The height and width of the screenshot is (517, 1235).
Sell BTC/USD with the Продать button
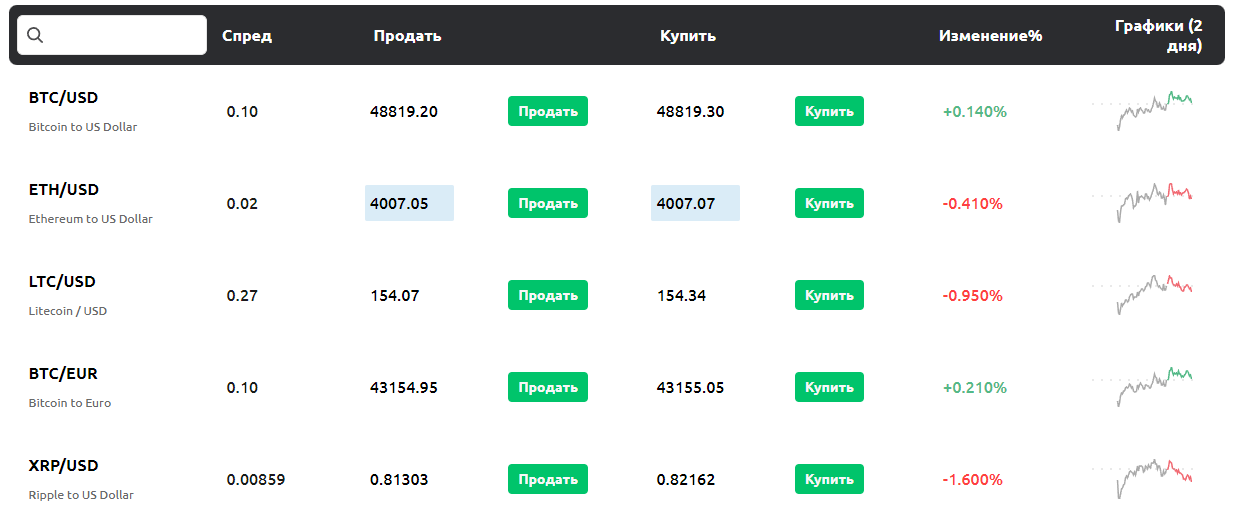(x=548, y=111)
